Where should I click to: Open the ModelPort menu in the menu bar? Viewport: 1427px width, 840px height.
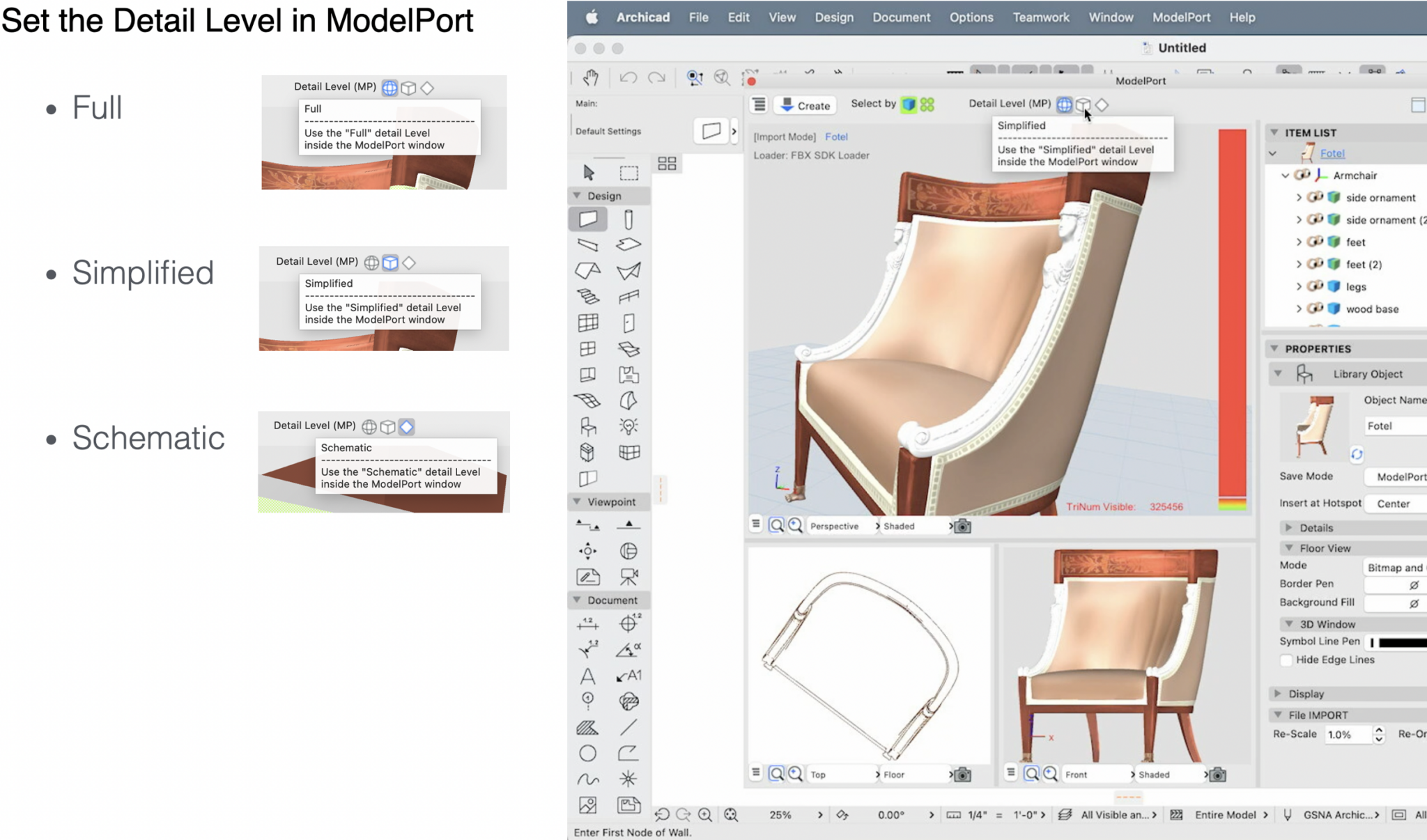click(x=1182, y=17)
